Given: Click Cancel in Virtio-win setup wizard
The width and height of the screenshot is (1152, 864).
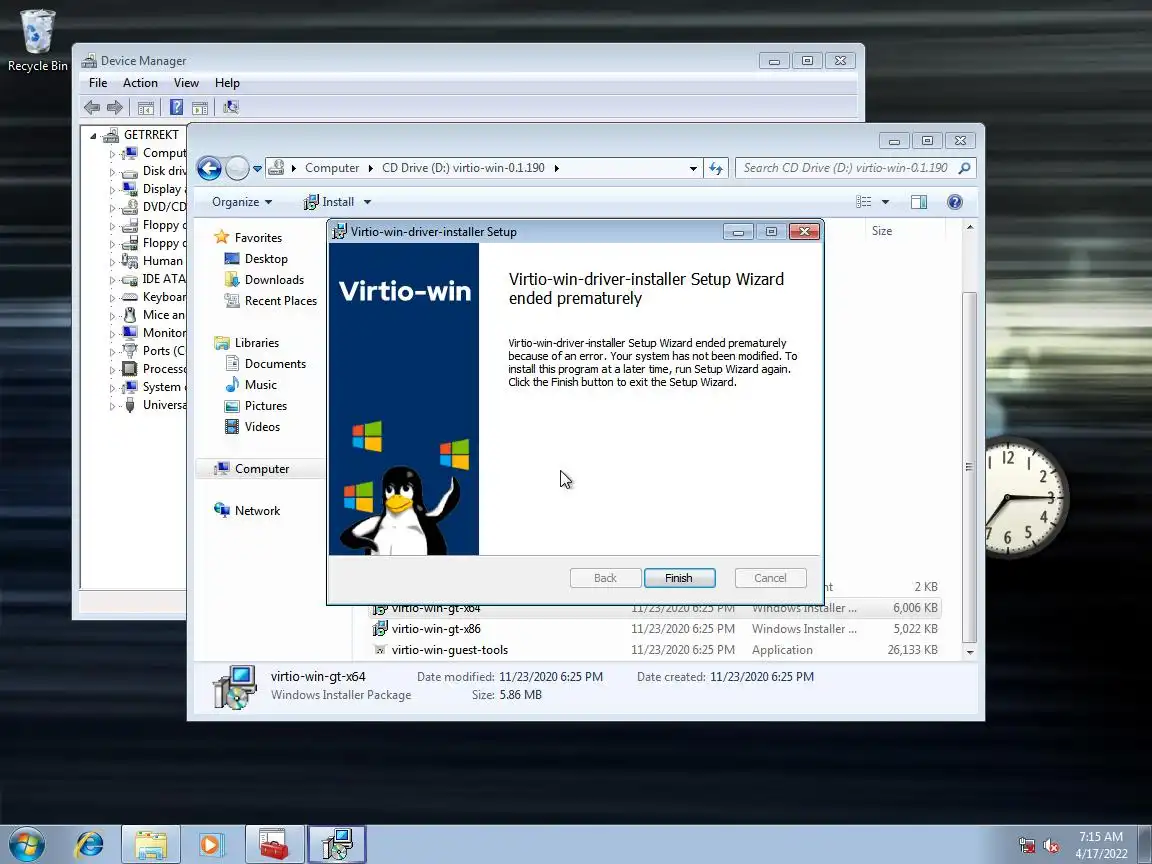Looking at the screenshot, I should pyautogui.click(x=770, y=578).
